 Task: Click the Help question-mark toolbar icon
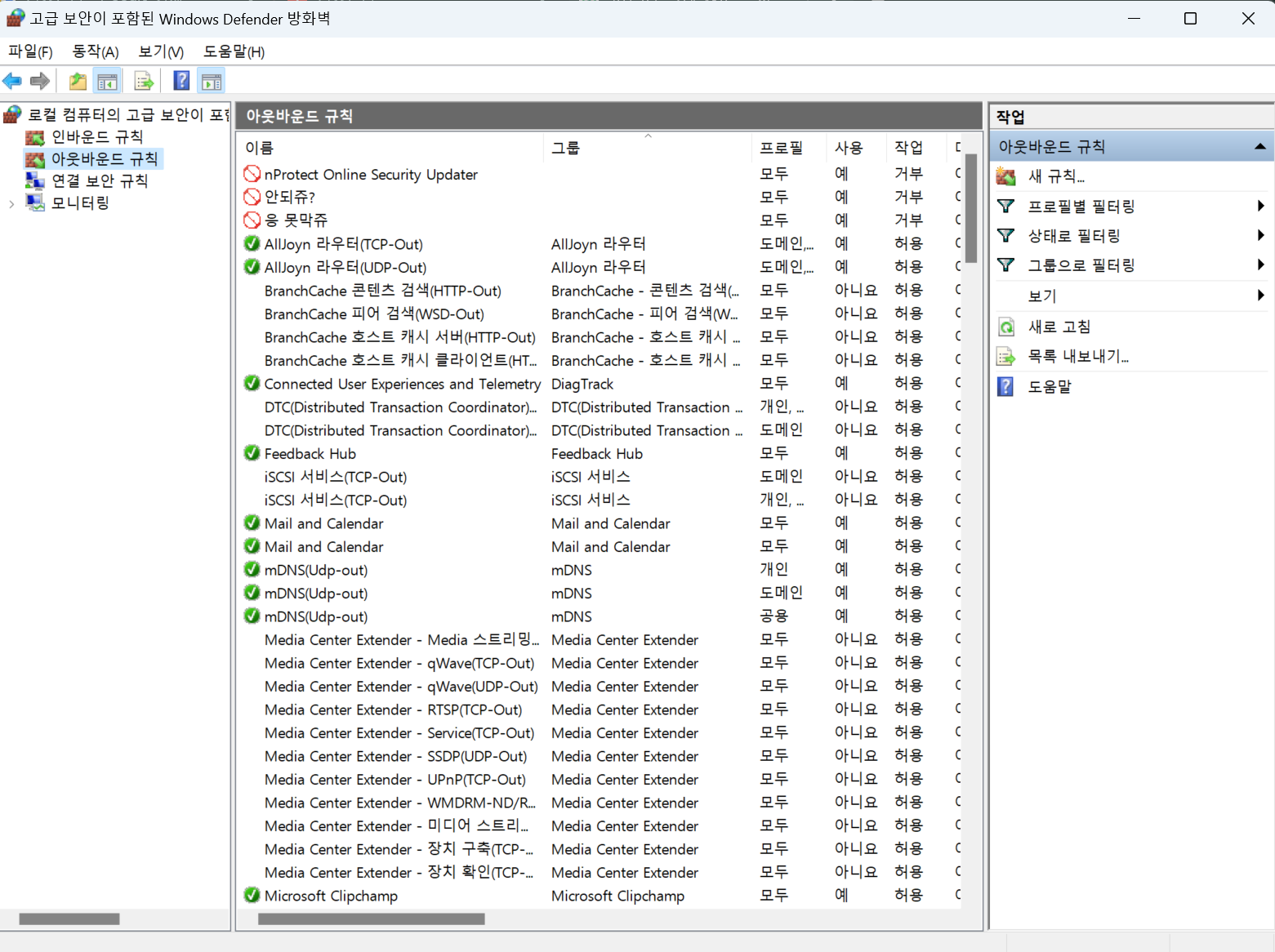point(181,81)
